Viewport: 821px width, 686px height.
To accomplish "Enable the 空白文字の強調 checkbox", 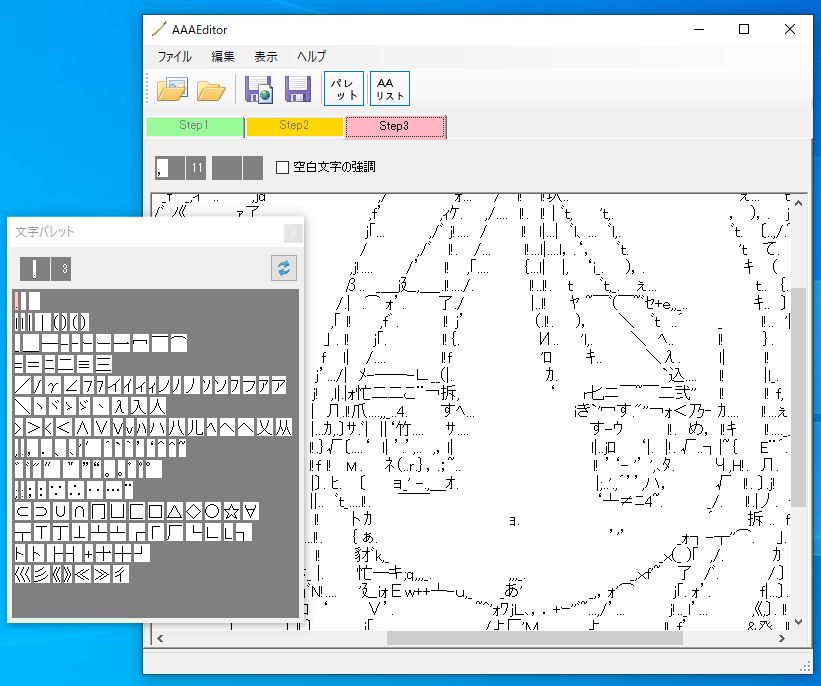I will coord(282,167).
